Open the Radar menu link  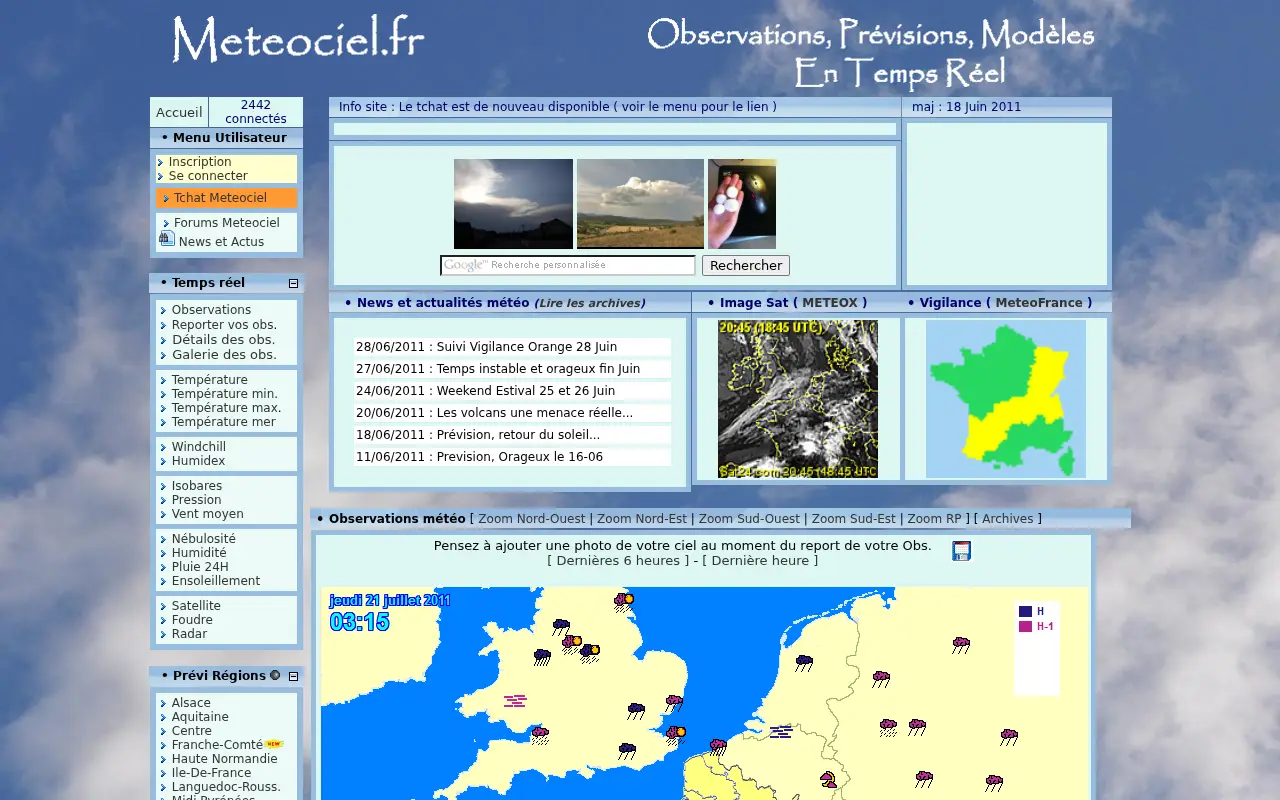[189, 634]
